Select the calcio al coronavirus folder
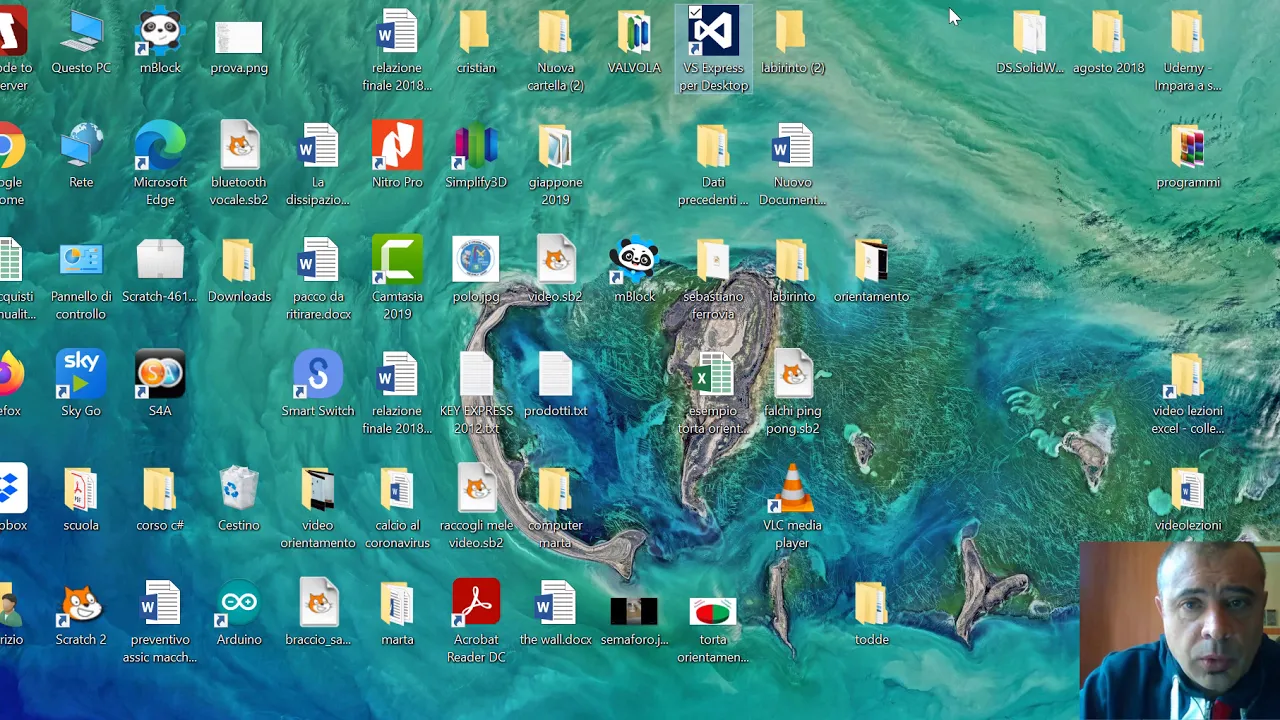Image resolution: width=1280 pixels, height=720 pixels. coord(397,506)
